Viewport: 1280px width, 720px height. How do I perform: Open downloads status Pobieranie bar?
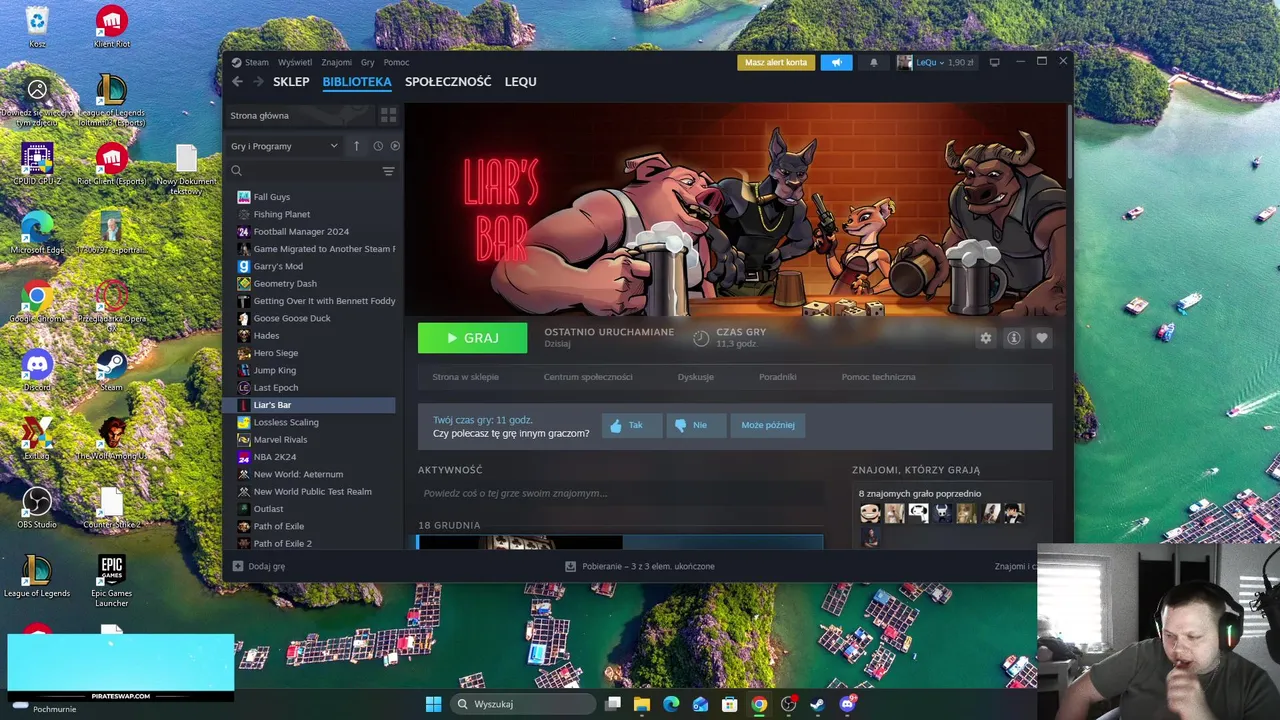pyautogui.click(x=640, y=566)
